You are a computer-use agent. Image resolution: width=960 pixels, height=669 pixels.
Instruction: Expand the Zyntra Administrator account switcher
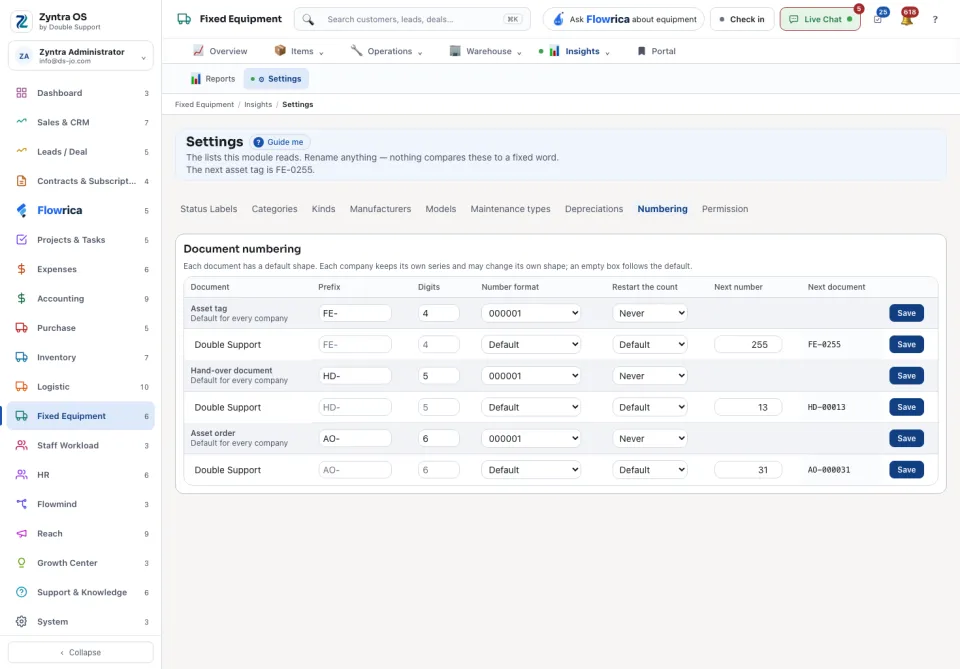[x=81, y=56]
